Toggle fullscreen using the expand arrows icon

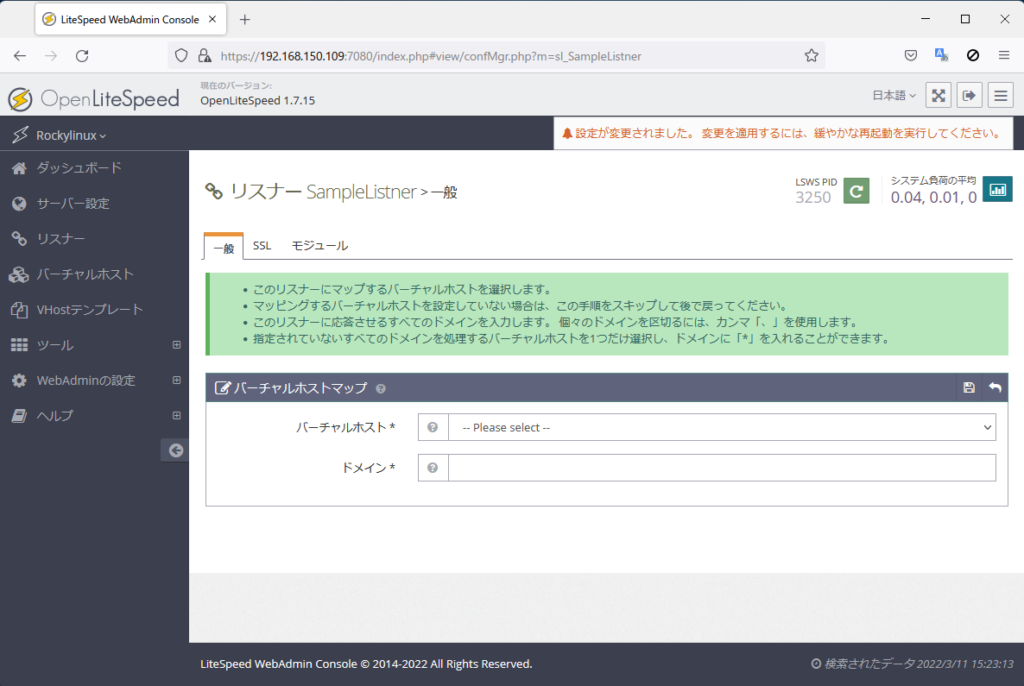[x=938, y=95]
